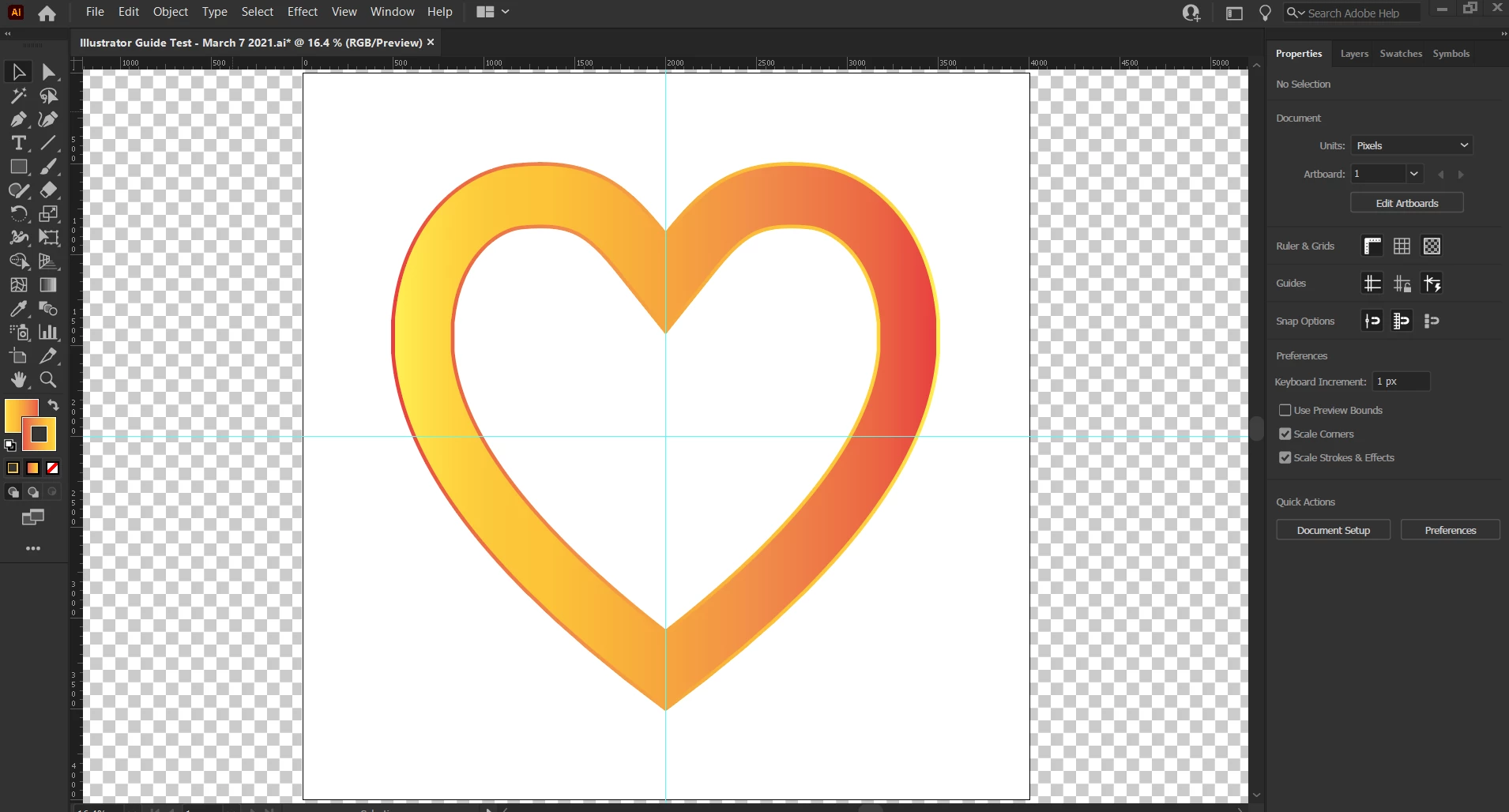Open the Units dropdown
This screenshot has width=1509, height=812.
(1412, 145)
